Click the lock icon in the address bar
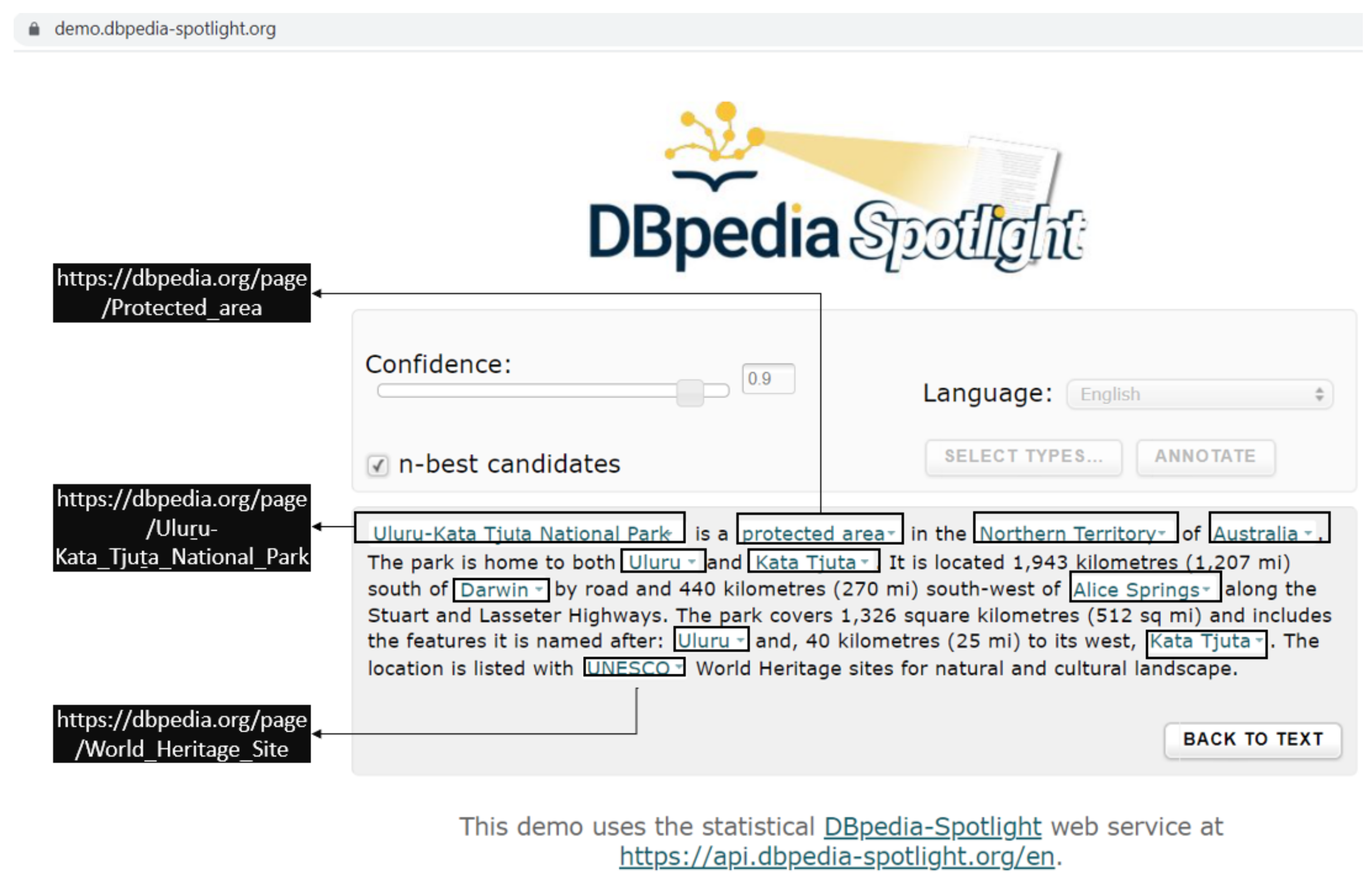Viewport: 1372px width, 888px height. pos(34,28)
